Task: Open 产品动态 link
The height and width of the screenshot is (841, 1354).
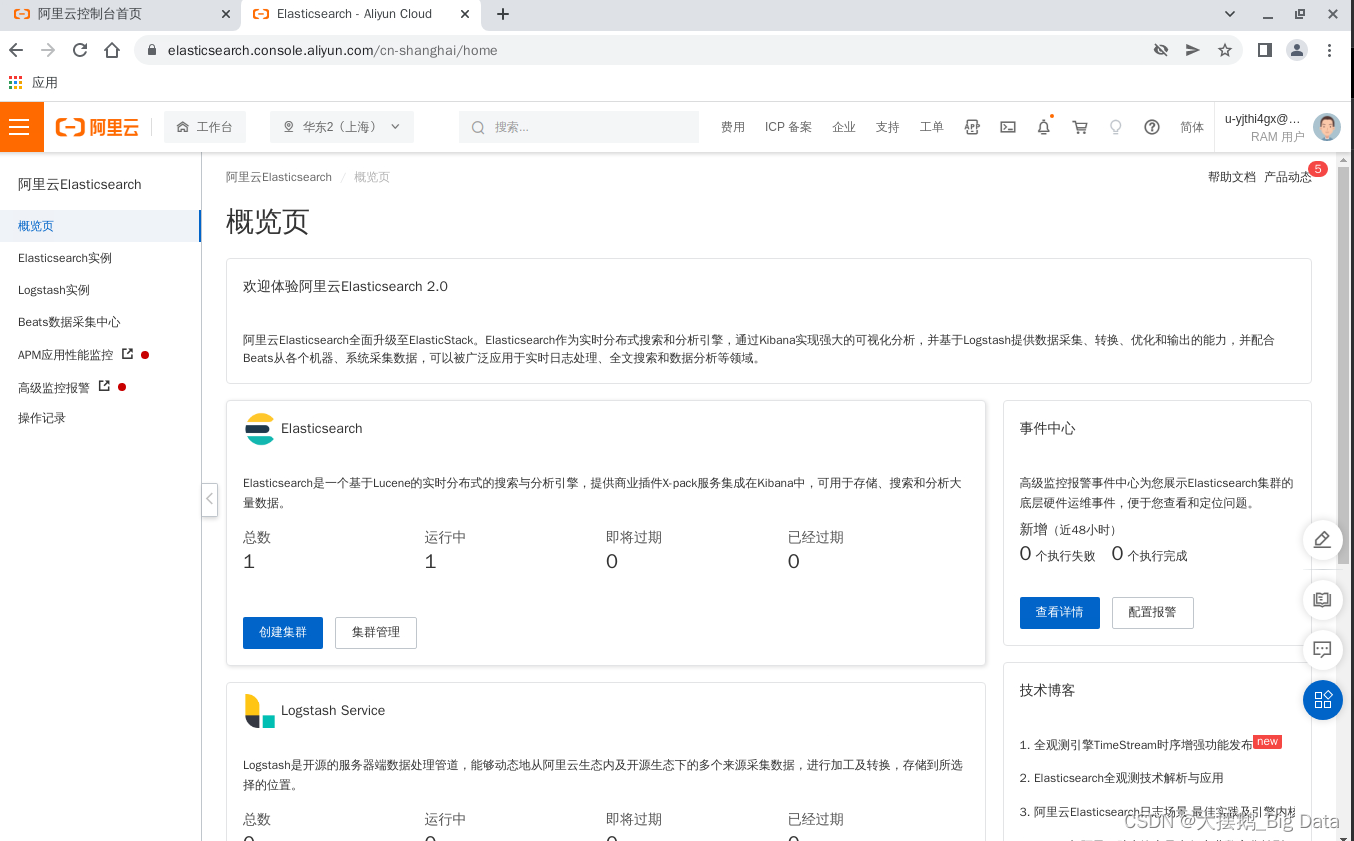Action: [1288, 177]
